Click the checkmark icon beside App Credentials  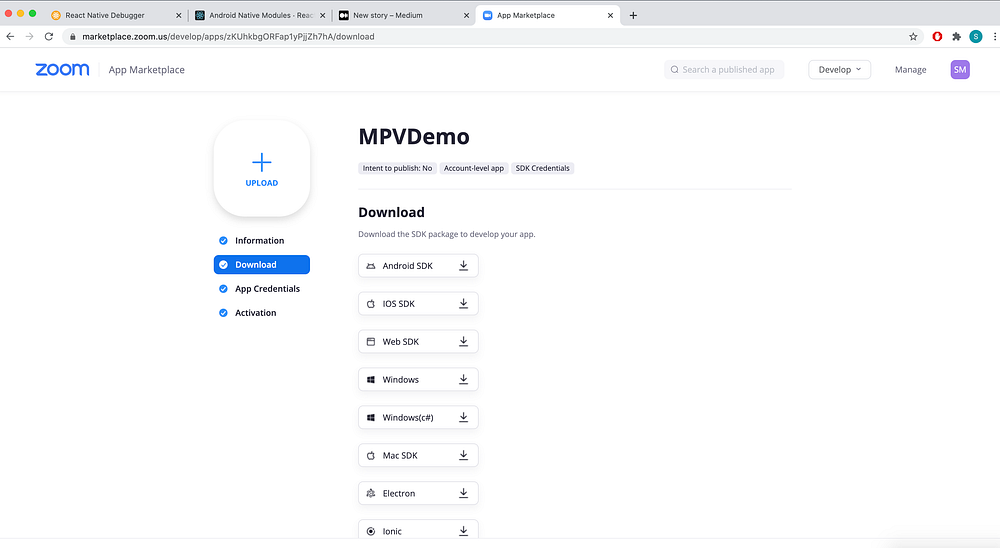point(223,289)
